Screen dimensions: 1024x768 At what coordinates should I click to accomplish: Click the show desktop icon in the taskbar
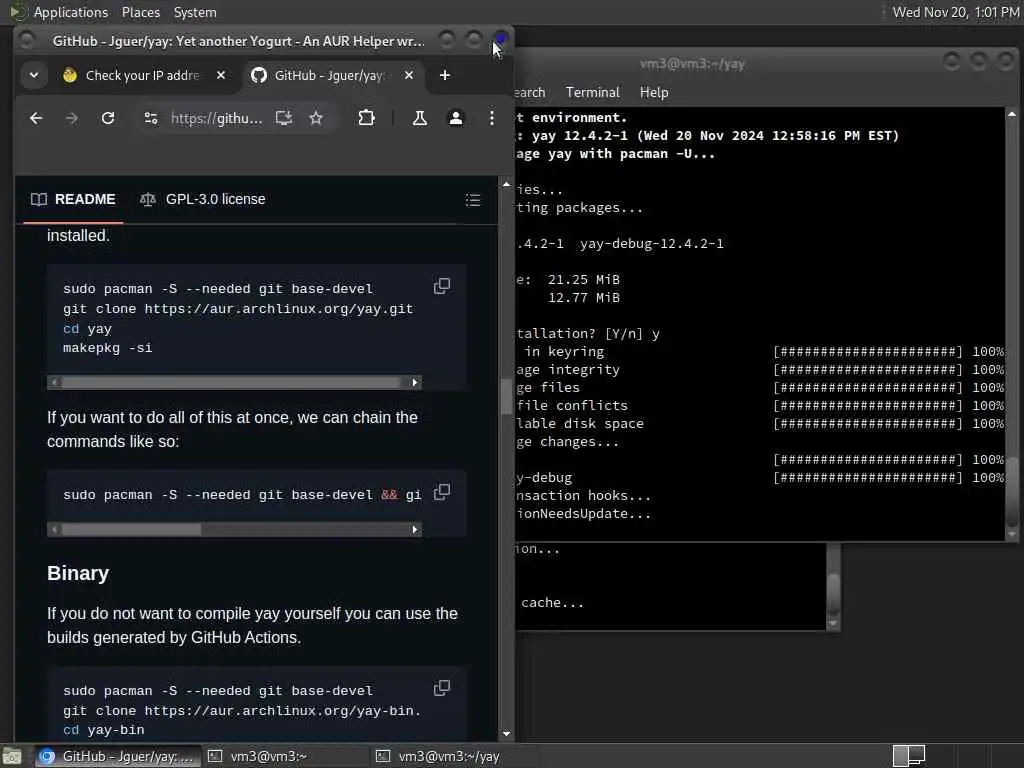pos(12,756)
